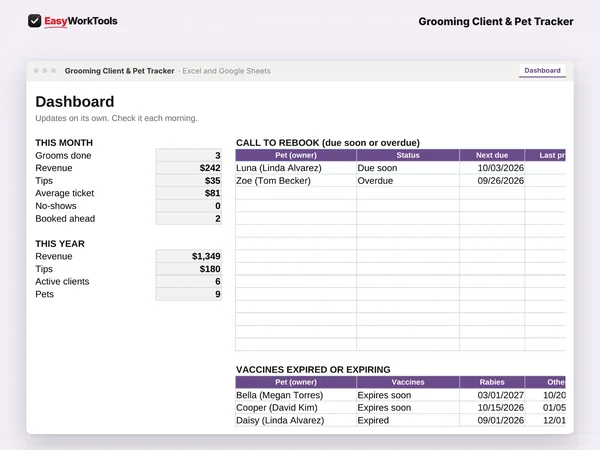600x450 pixels.
Task: Click Pet (owner) header in vaccines table
Action: tap(296, 382)
